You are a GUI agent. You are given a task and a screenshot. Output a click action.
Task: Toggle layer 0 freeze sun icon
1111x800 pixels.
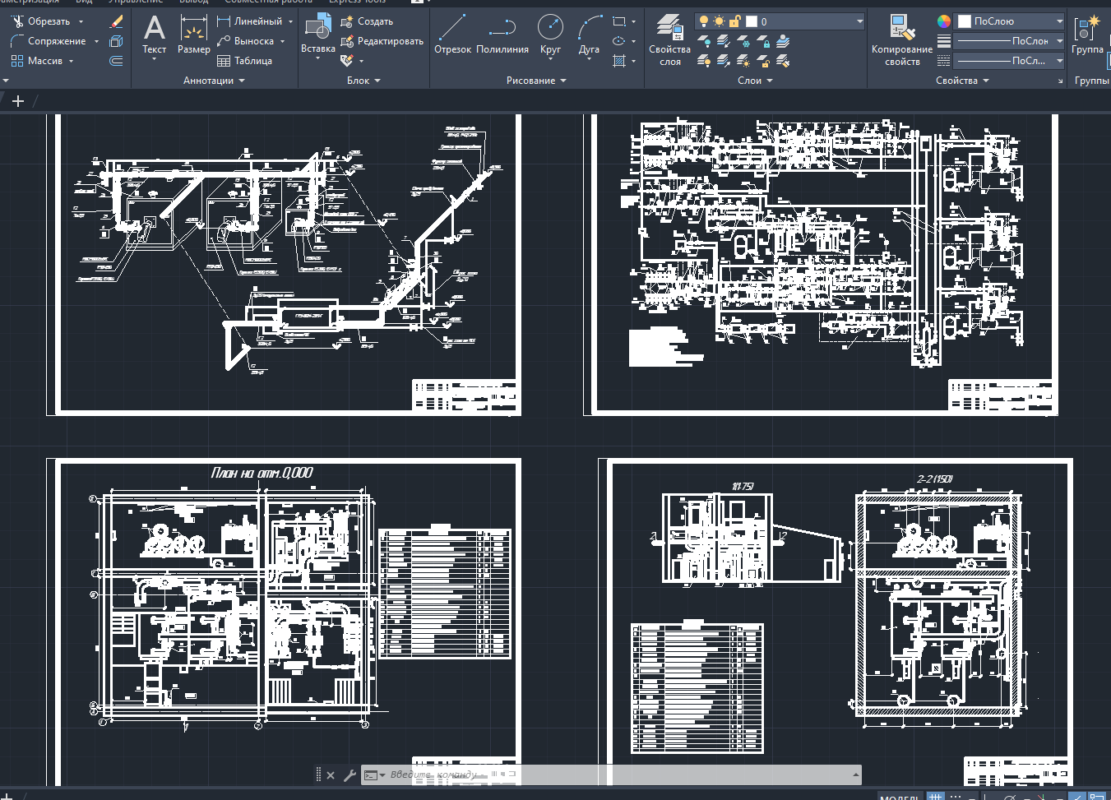tap(719, 21)
